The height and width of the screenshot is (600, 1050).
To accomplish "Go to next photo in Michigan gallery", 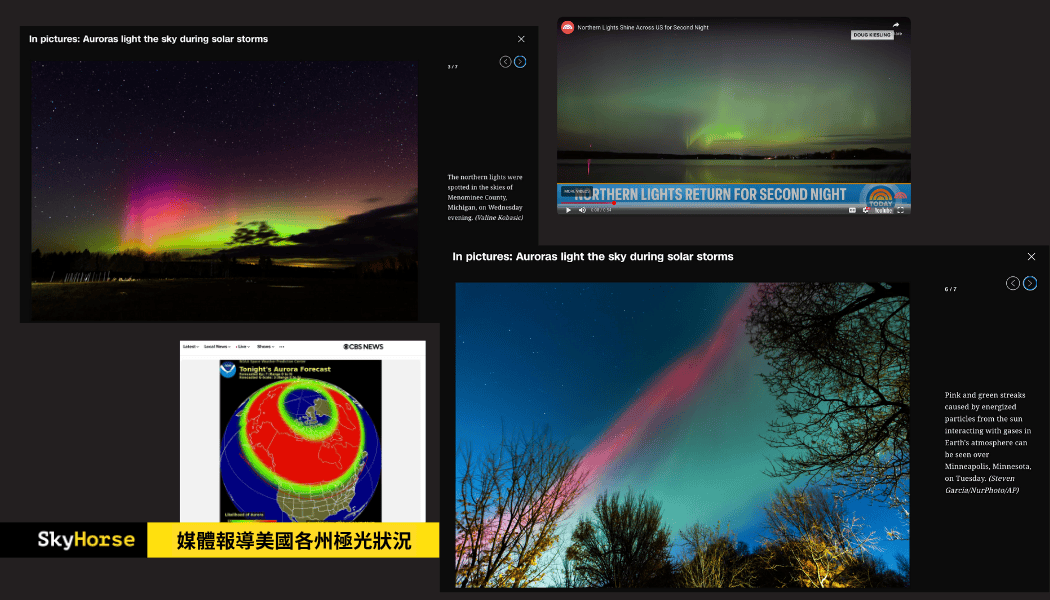I will pos(520,62).
